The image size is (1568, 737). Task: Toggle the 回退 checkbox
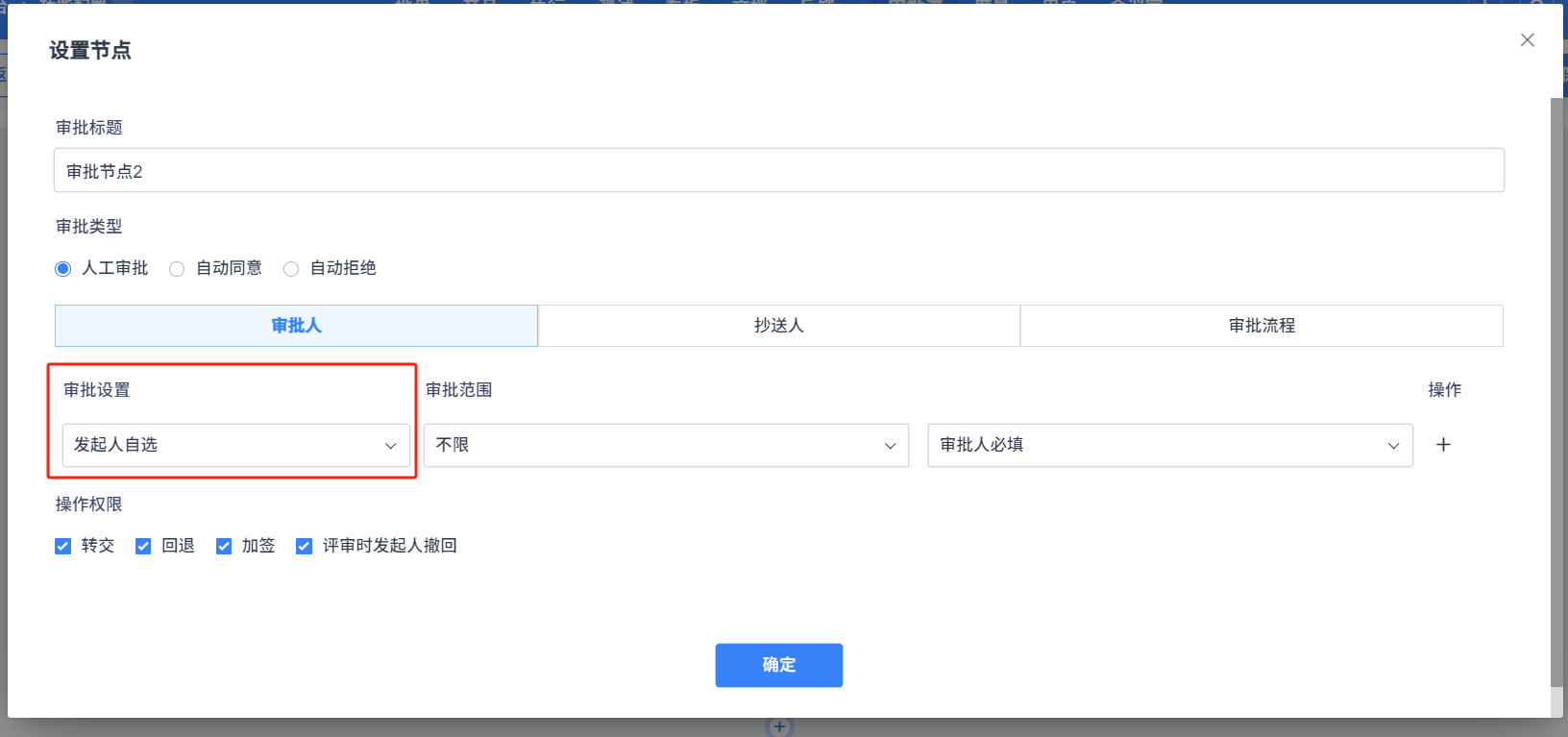point(143,547)
